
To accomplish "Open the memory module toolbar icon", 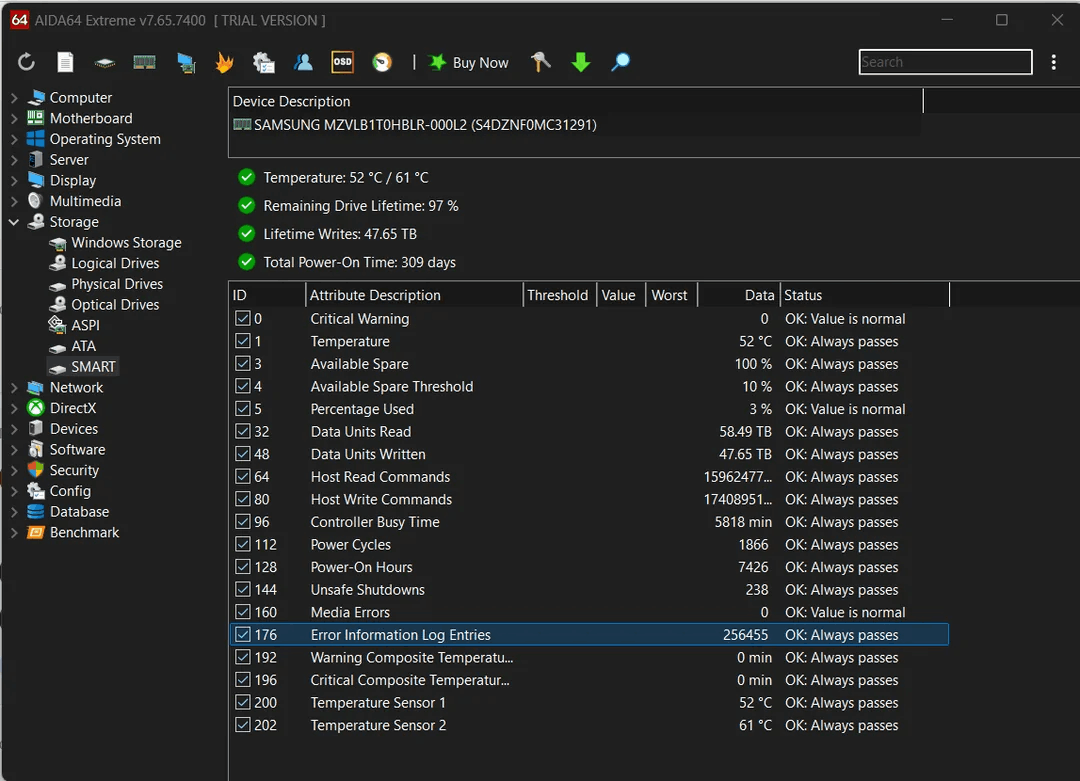I will click(145, 63).
